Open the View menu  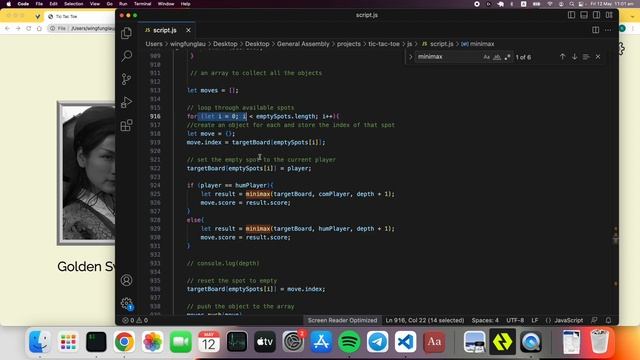(x=95, y=4)
